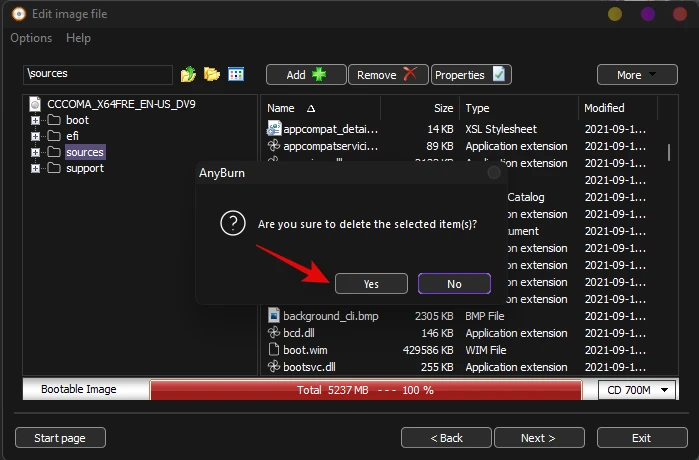Select the boot.wim file icon

[x=274, y=349]
